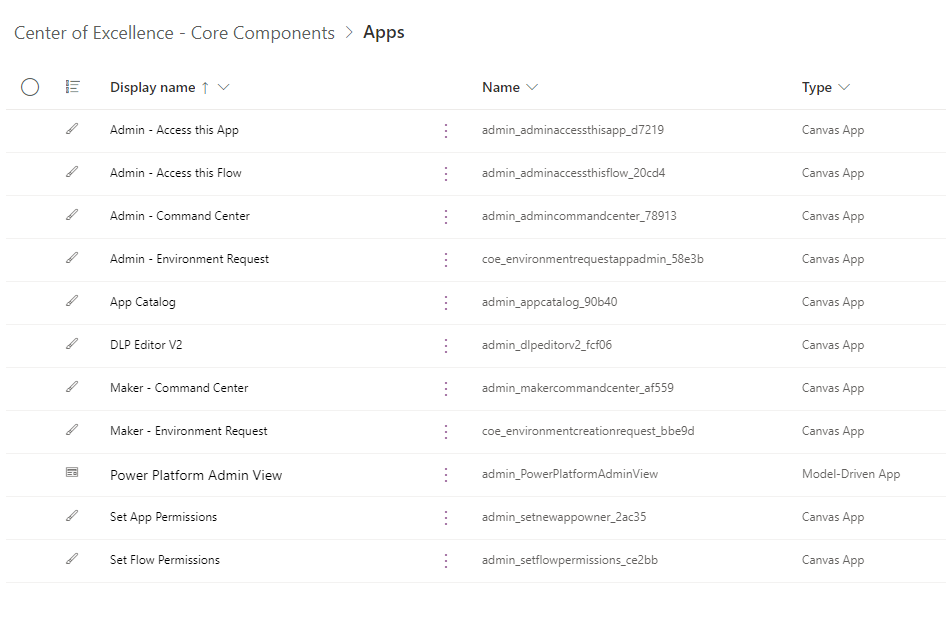Click the list layout icon in the header row
This screenshot has height=634, width=946.
[x=72, y=87]
